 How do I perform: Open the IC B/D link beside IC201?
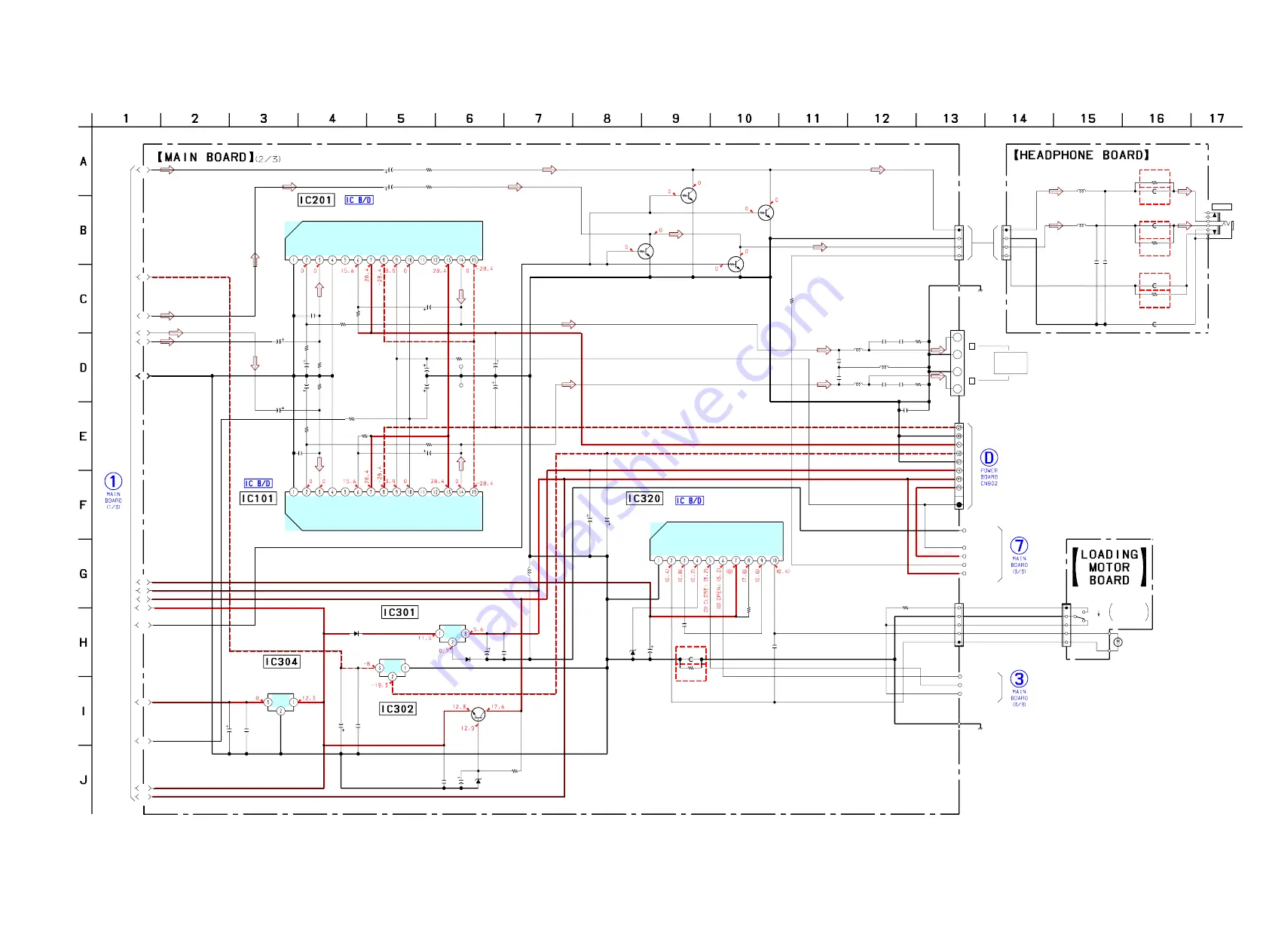point(359,201)
